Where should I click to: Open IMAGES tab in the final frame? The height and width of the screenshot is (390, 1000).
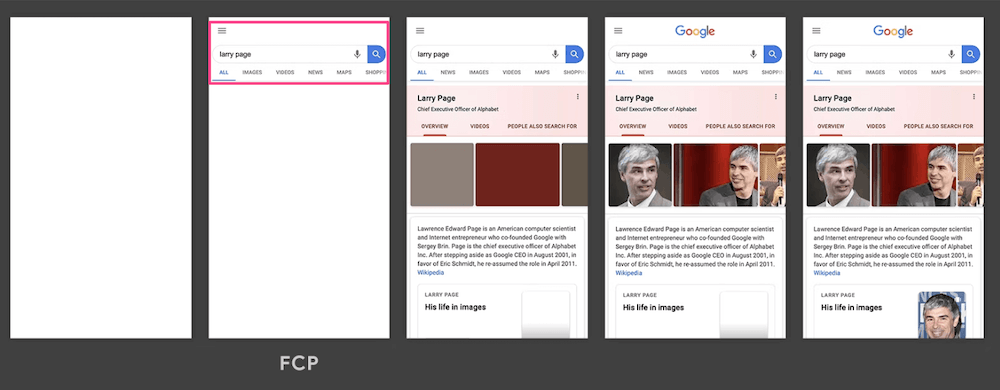[x=875, y=73]
